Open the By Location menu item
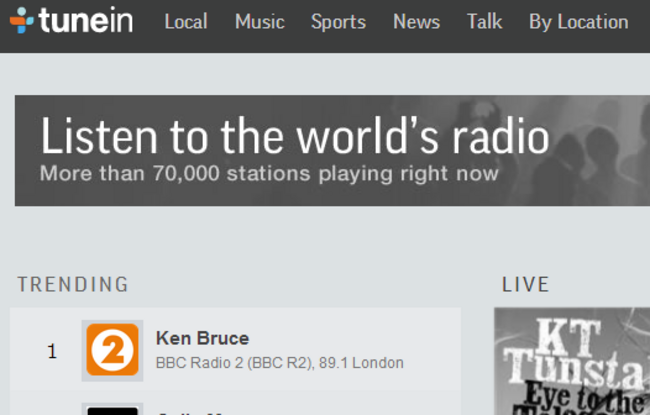This screenshot has width=650, height=415. (x=578, y=22)
